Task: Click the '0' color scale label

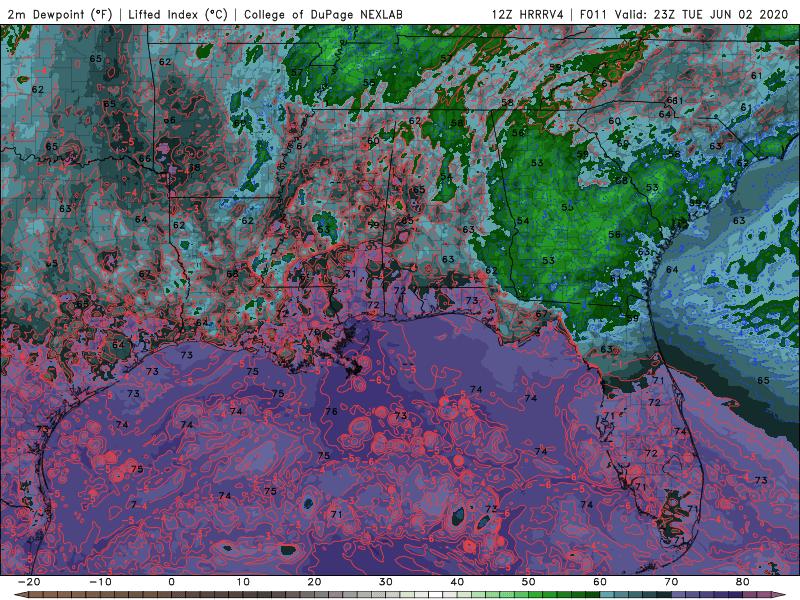Action: (x=171, y=582)
